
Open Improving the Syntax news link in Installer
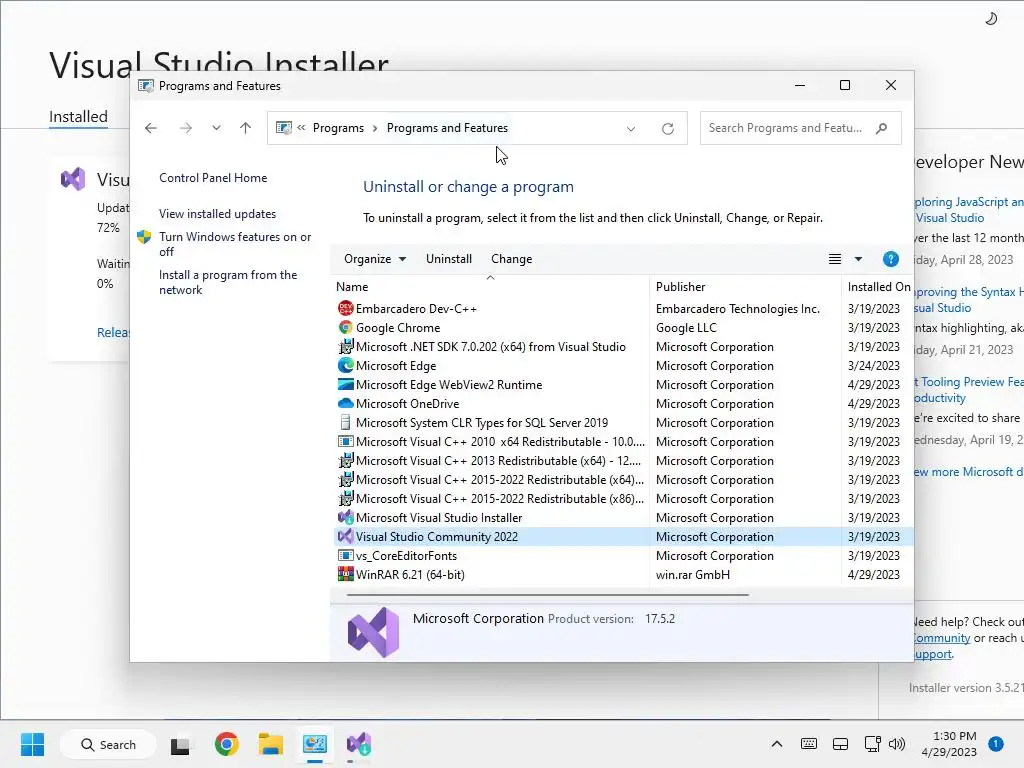pyautogui.click(x=968, y=300)
